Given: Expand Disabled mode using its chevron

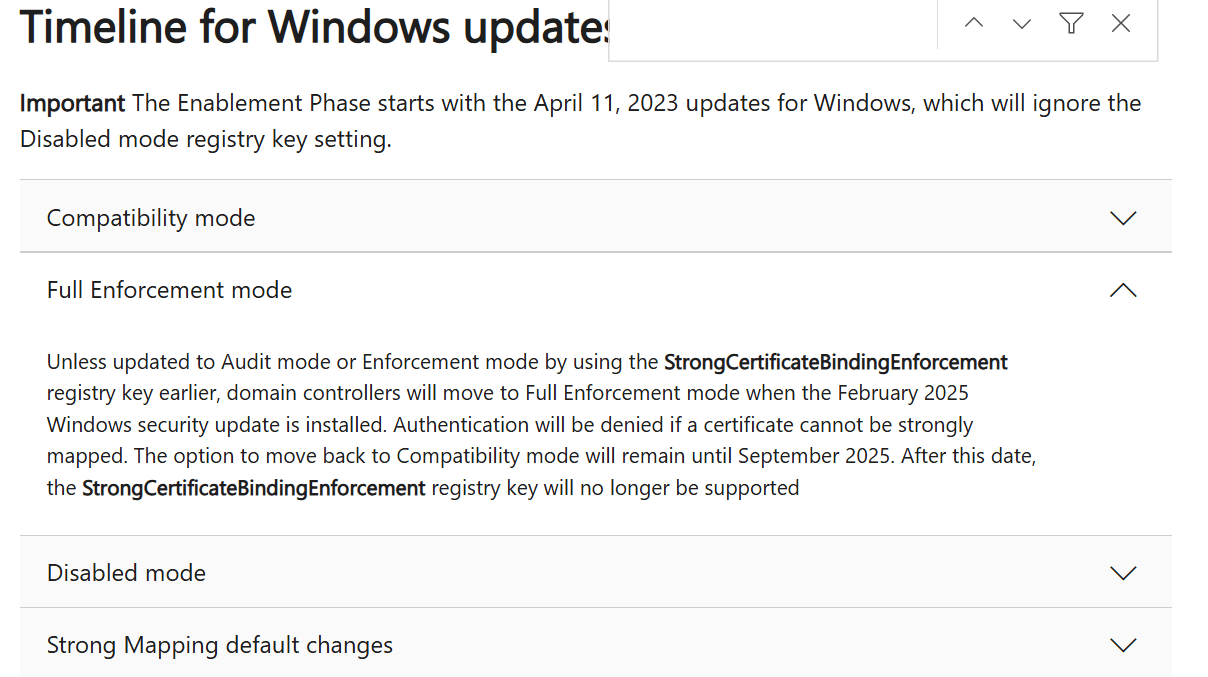Looking at the screenshot, I should click(1124, 573).
